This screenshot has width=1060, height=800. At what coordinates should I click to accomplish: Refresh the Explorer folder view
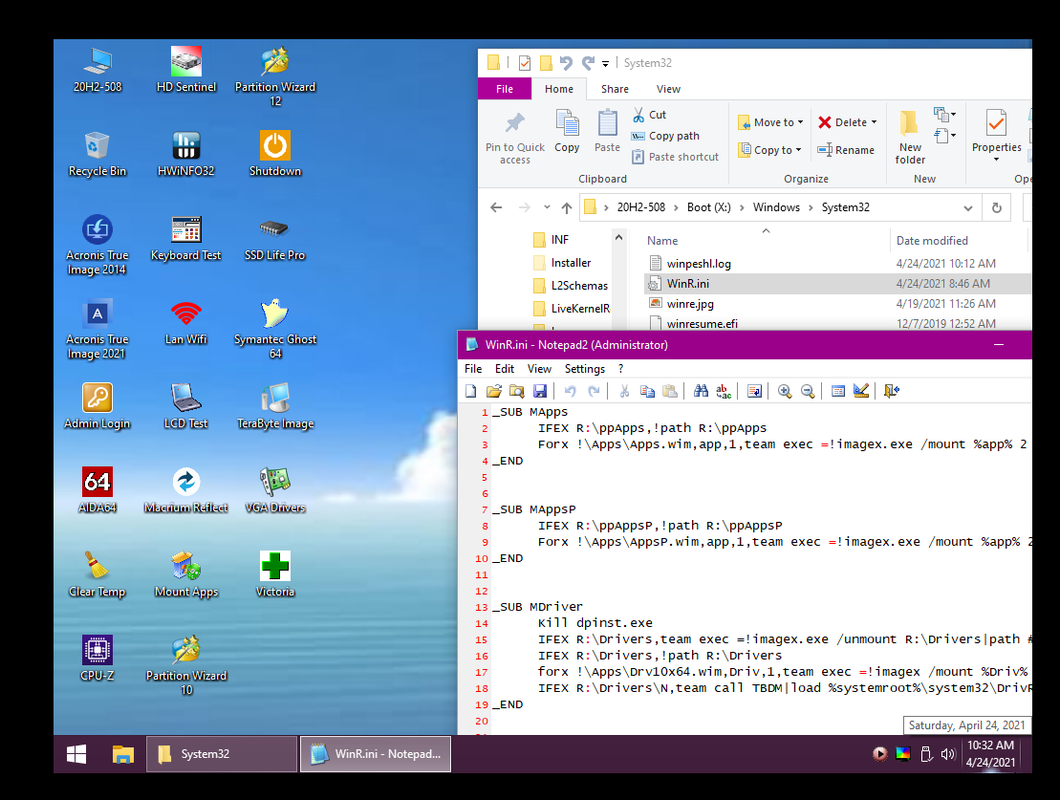coord(996,208)
